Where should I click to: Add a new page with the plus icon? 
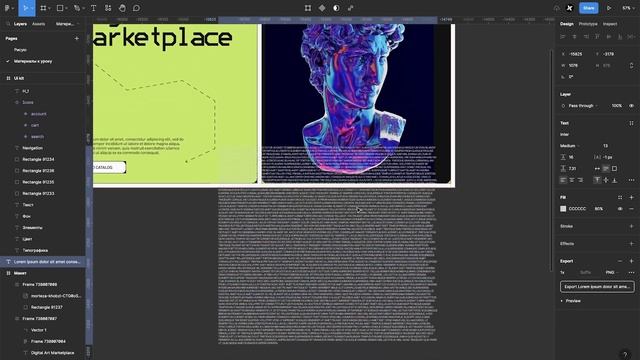click(x=76, y=38)
